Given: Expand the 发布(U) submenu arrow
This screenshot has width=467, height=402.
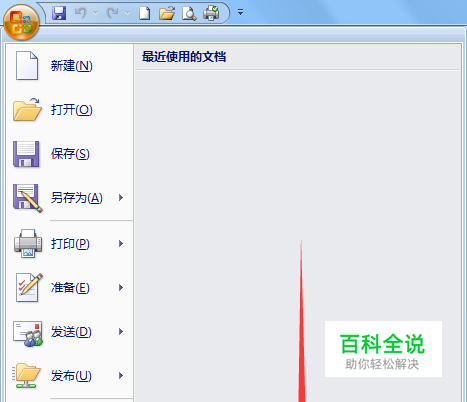Looking at the screenshot, I should point(121,376).
